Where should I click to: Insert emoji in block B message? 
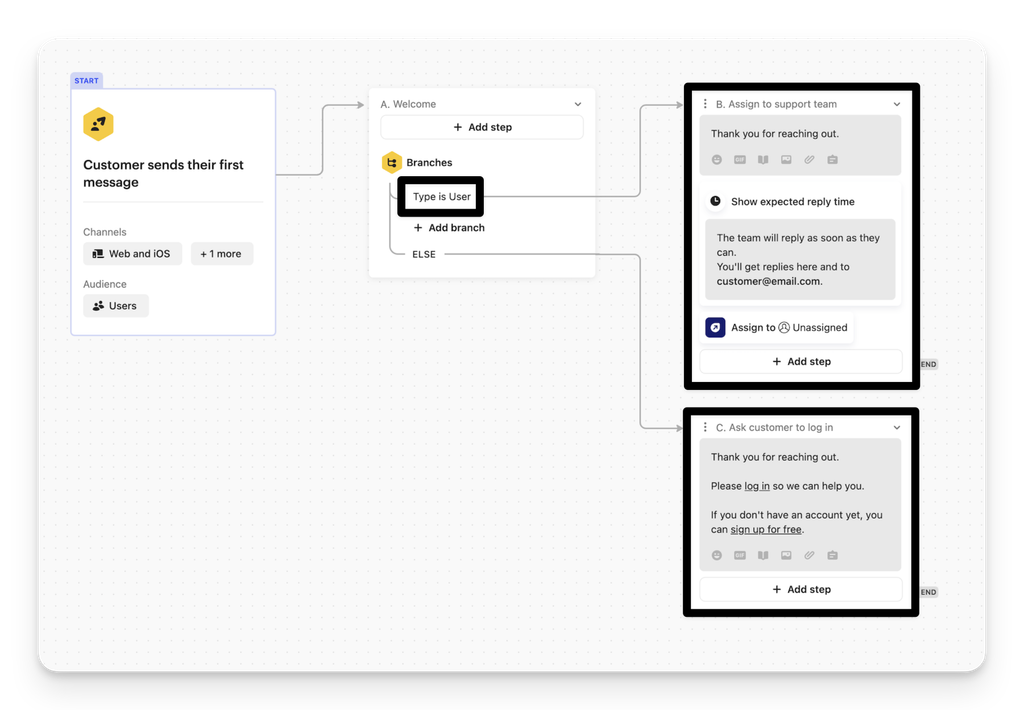point(716,159)
